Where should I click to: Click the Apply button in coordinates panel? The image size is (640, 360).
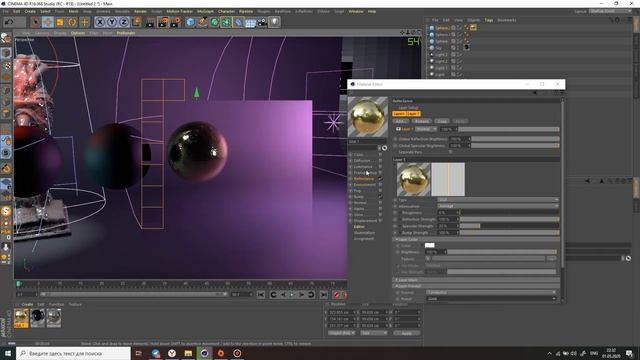click(x=407, y=333)
